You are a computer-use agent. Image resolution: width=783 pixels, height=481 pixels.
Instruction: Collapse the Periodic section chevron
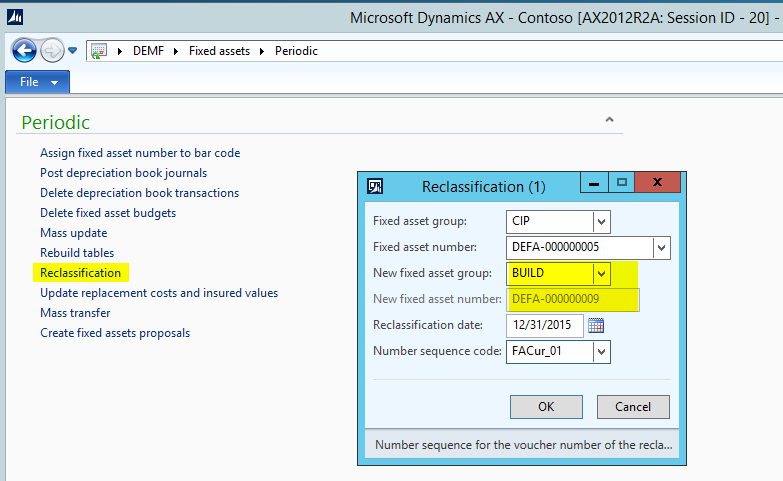pos(609,120)
